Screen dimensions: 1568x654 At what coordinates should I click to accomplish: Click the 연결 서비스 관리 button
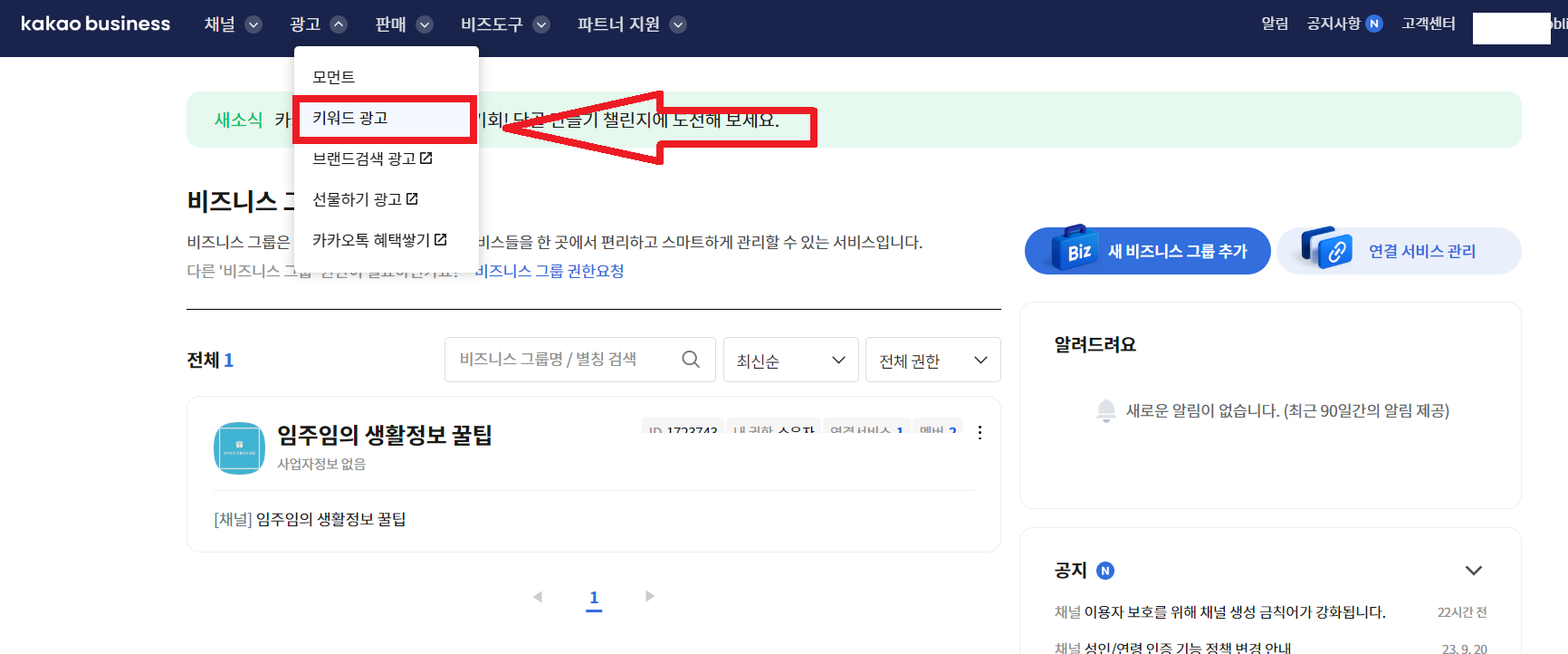(1399, 251)
